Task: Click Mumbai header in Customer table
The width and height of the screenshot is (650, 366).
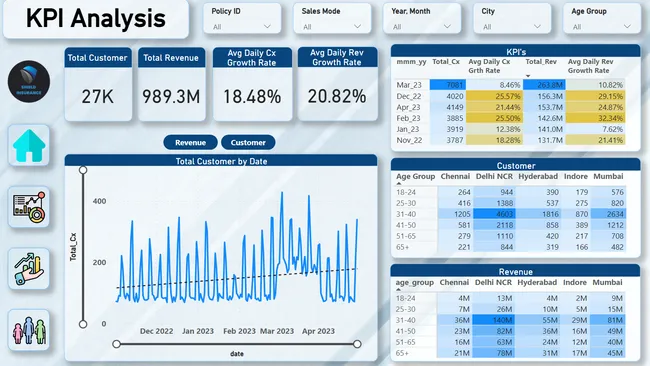Action: click(x=608, y=176)
